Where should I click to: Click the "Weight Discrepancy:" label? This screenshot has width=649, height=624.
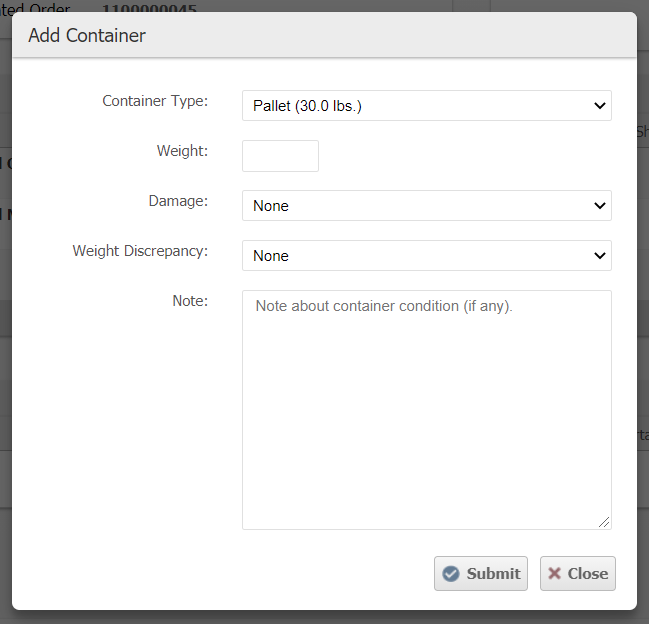click(x=140, y=251)
